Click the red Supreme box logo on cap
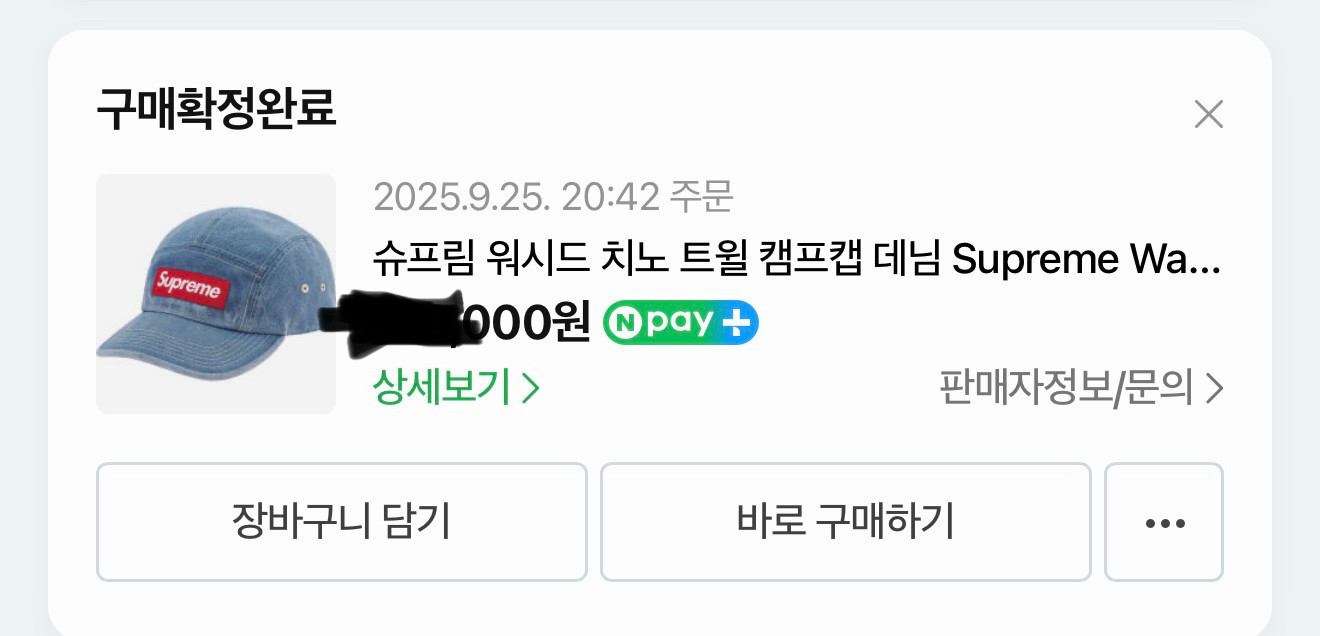Screen dimensions: 1320x636 pyautogui.click(x=189, y=289)
